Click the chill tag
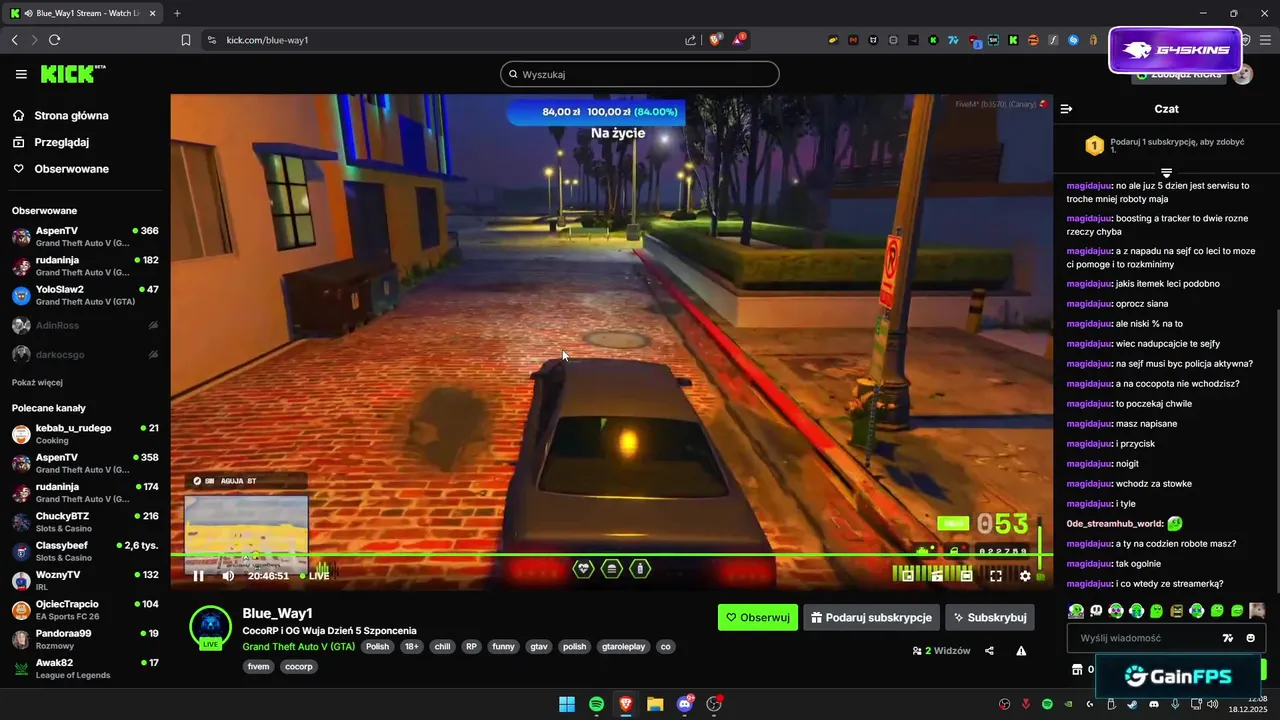1280x720 pixels. [442, 647]
